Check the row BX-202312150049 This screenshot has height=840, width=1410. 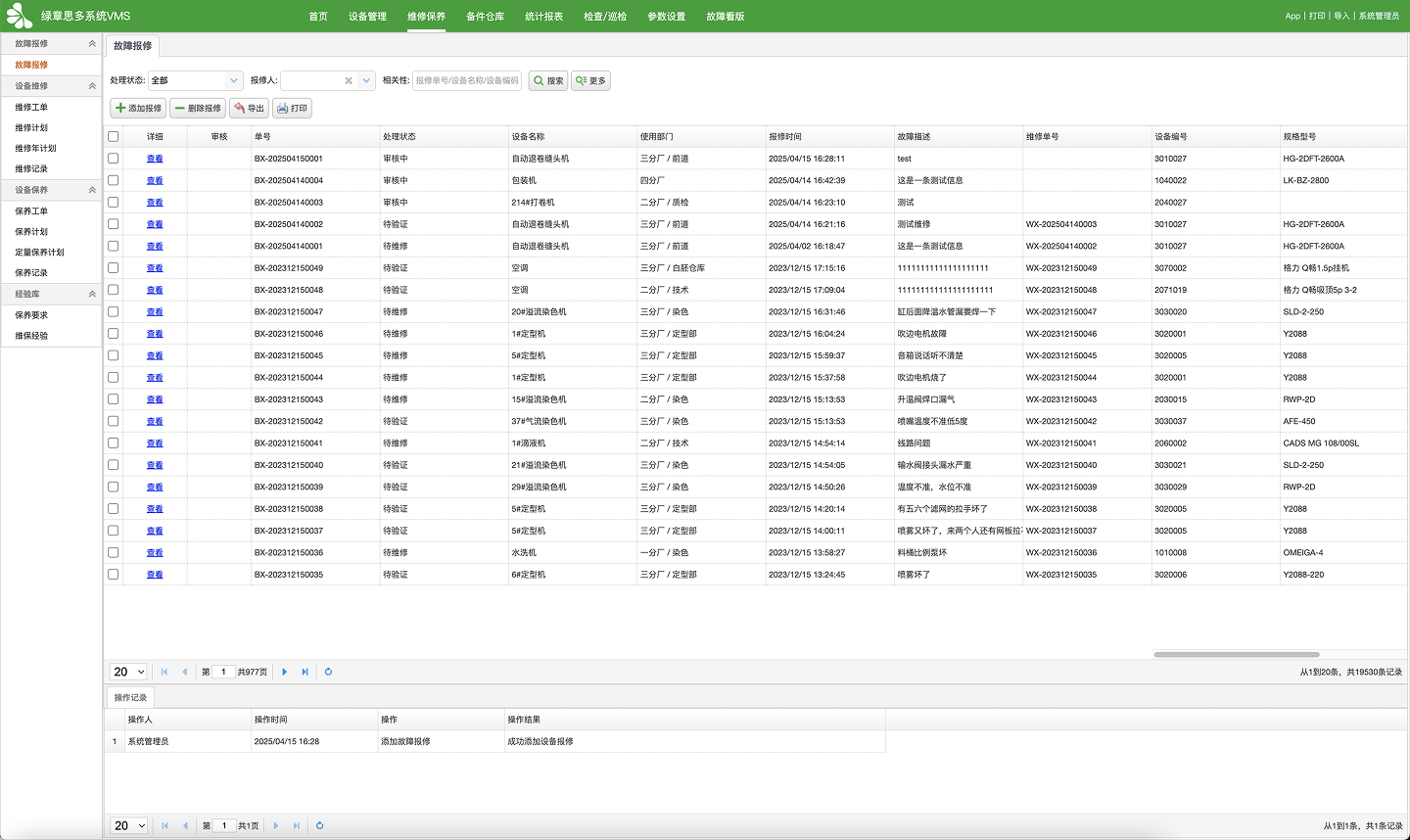114,268
